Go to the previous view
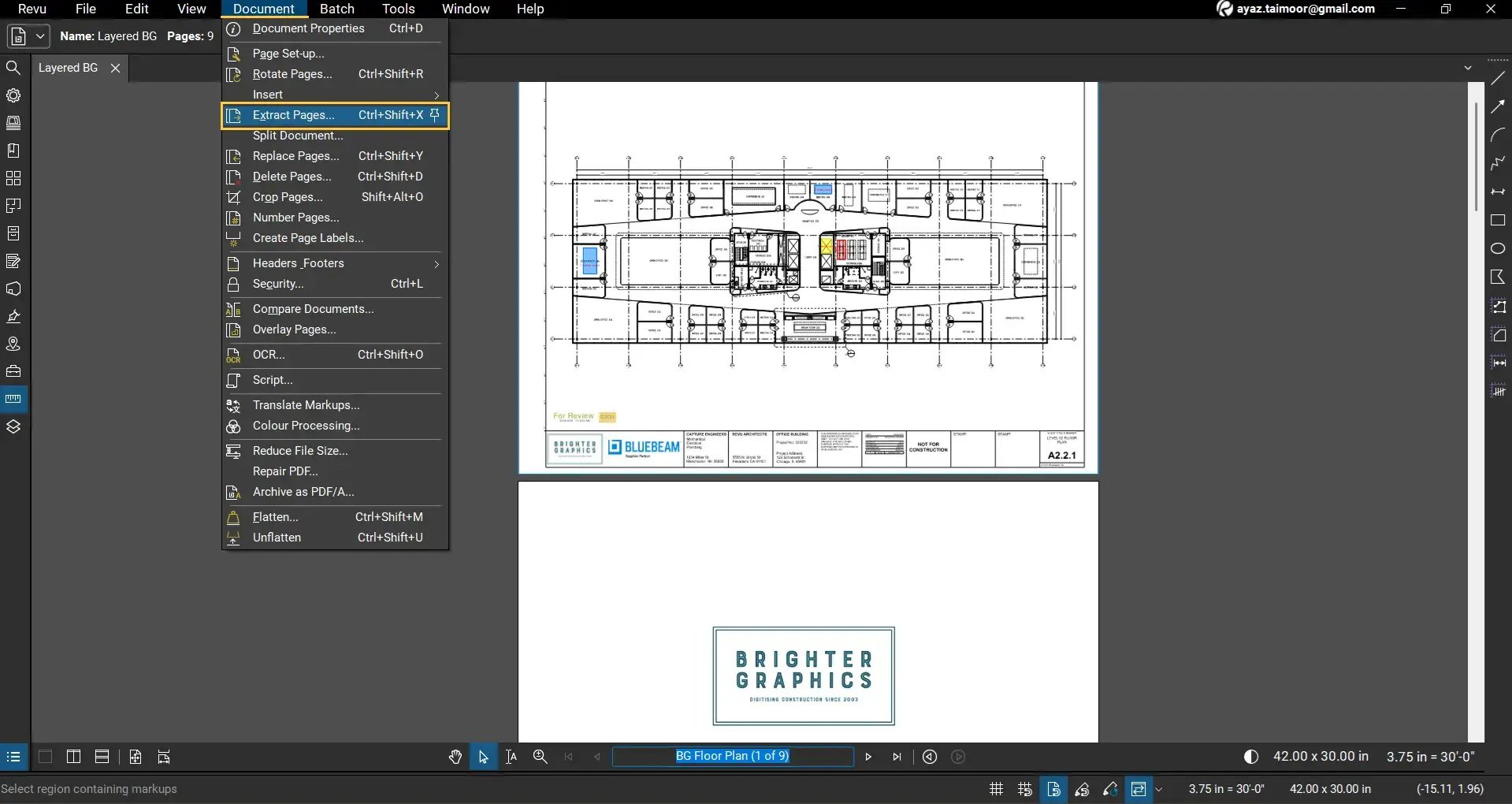1512x804 pixels. click(x=930, y=757)
